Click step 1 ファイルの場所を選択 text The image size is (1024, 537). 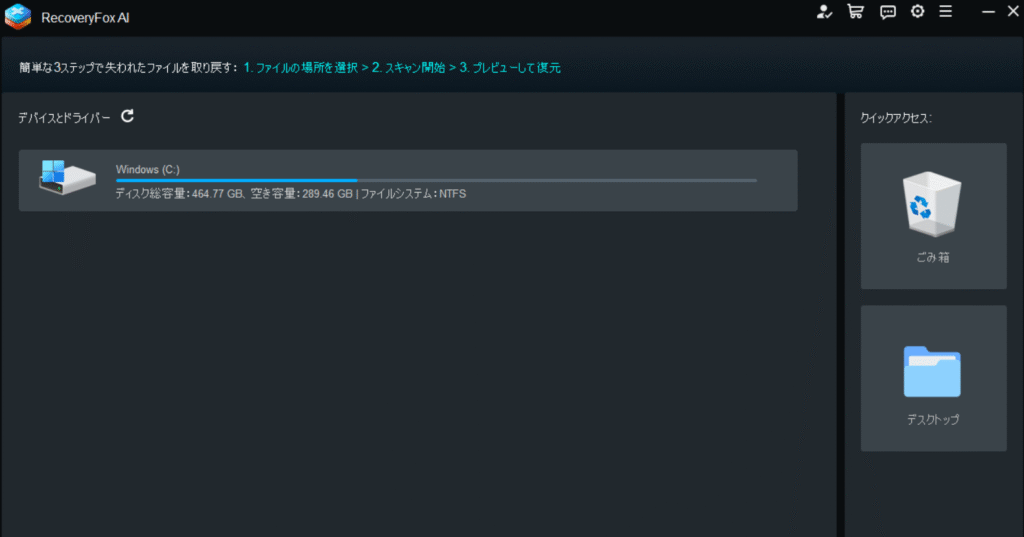[x=300, y=68]
